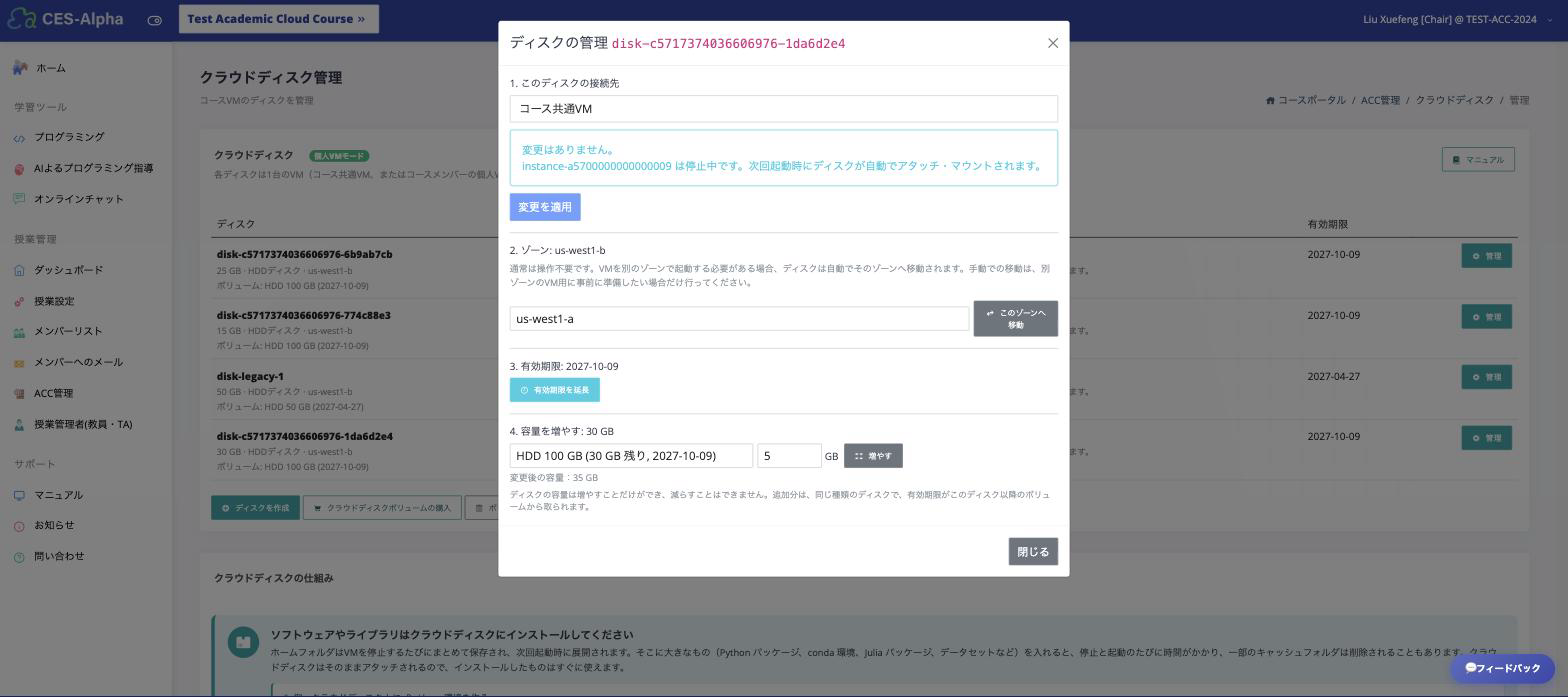This screenshot has height=697, width=1568.
Task: Click 管理 button for disk-legacy-1
Action: pyautogui.click(x=1486, y=377)
